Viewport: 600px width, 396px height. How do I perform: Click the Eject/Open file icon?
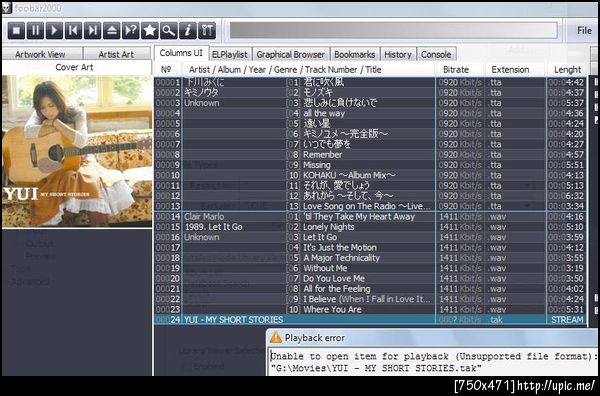(111, 31)
